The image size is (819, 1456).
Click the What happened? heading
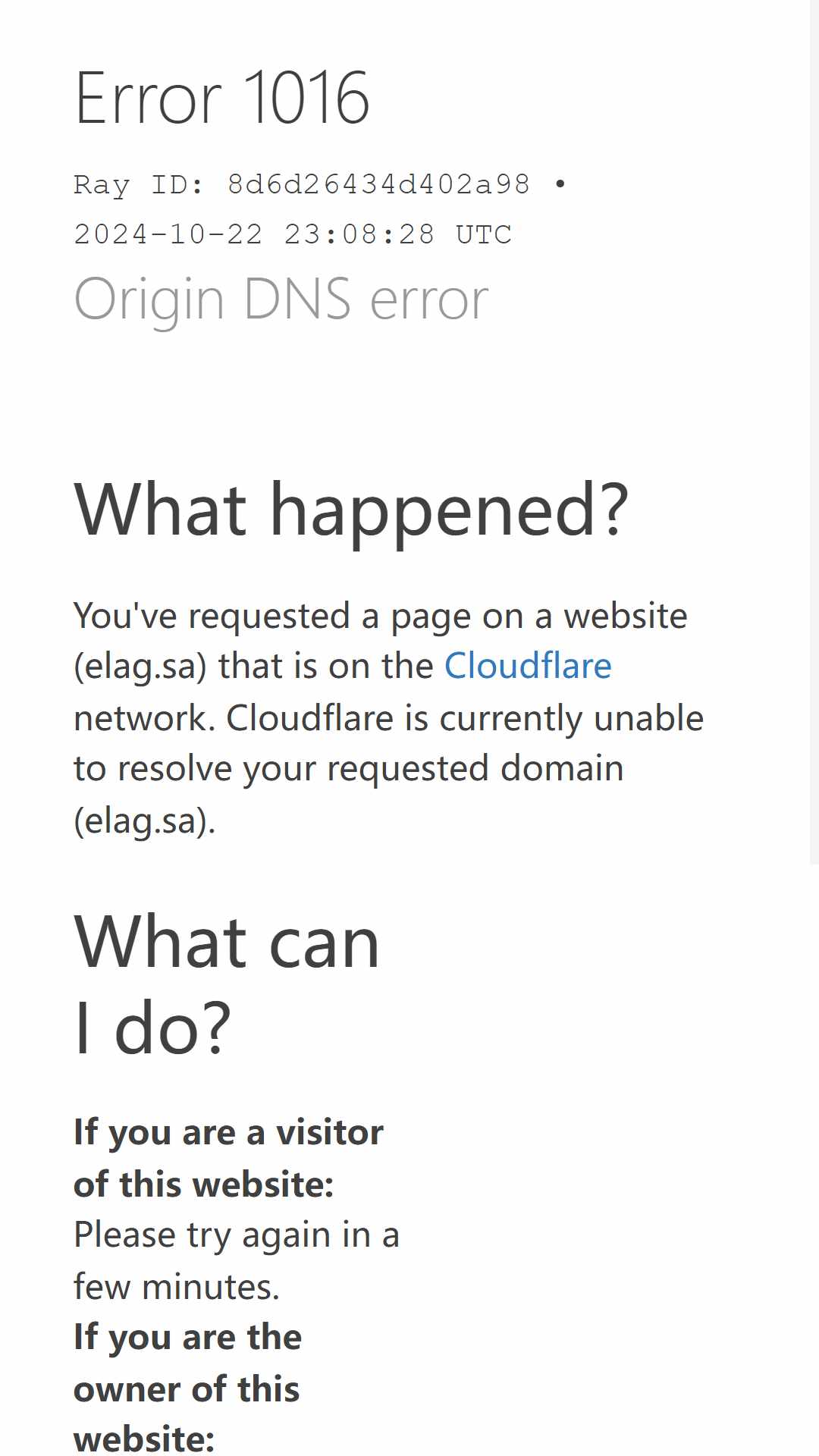(x=351, y=511)
